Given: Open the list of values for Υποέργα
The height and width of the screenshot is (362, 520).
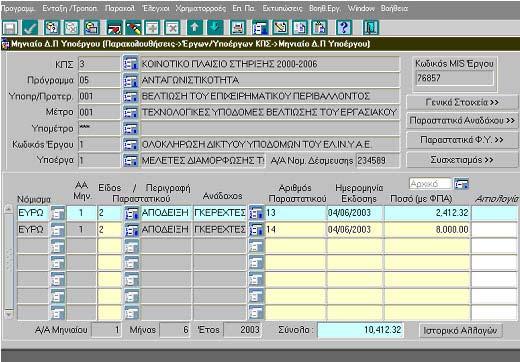Looking at the screenshot, I should pos(130,160).
